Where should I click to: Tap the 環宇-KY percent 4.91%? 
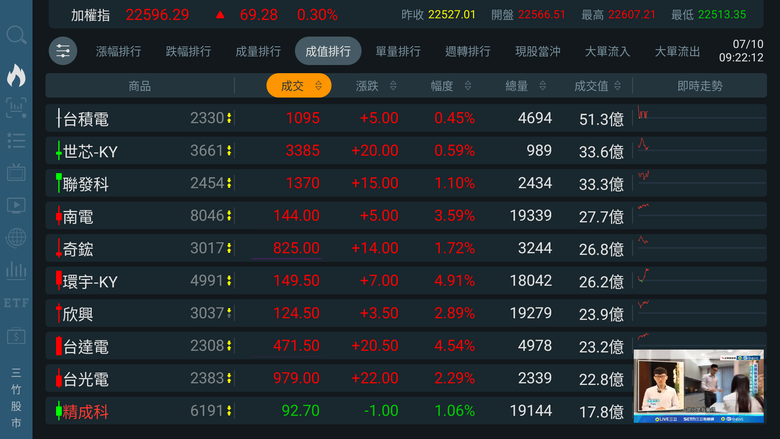pos(454,281)
